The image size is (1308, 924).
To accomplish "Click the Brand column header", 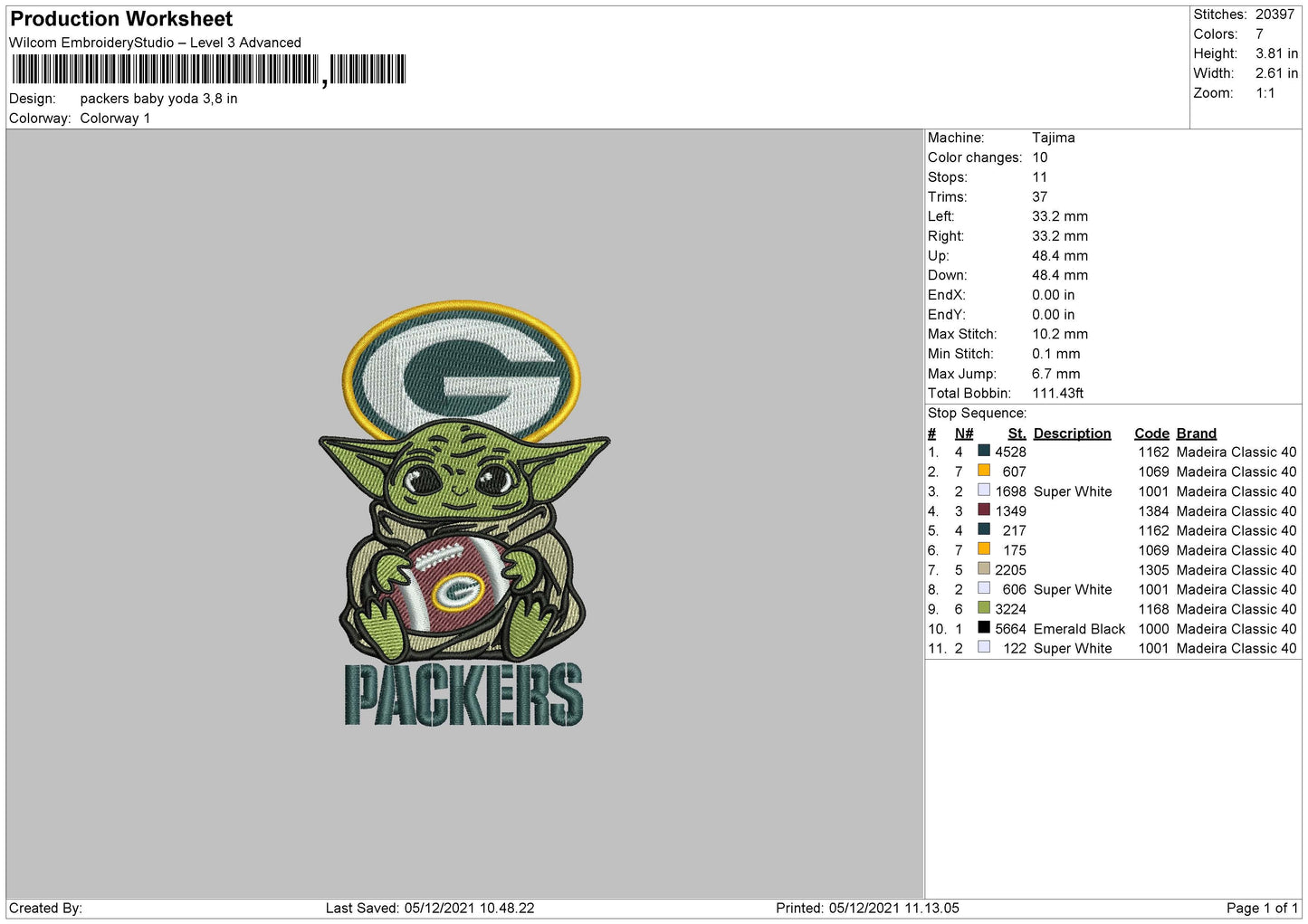I will coord(1197,433).
